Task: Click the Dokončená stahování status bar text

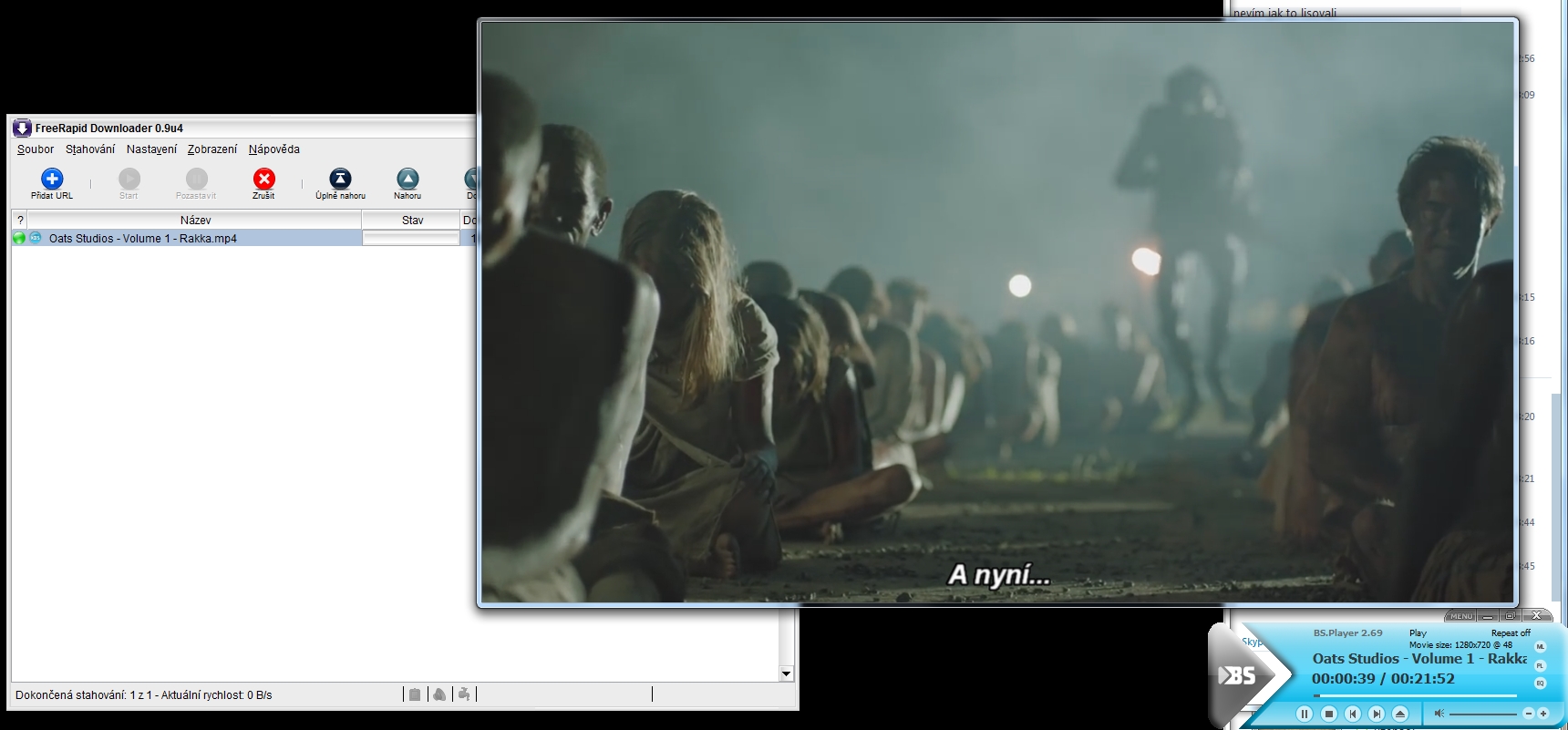Action: coord(144,694)
